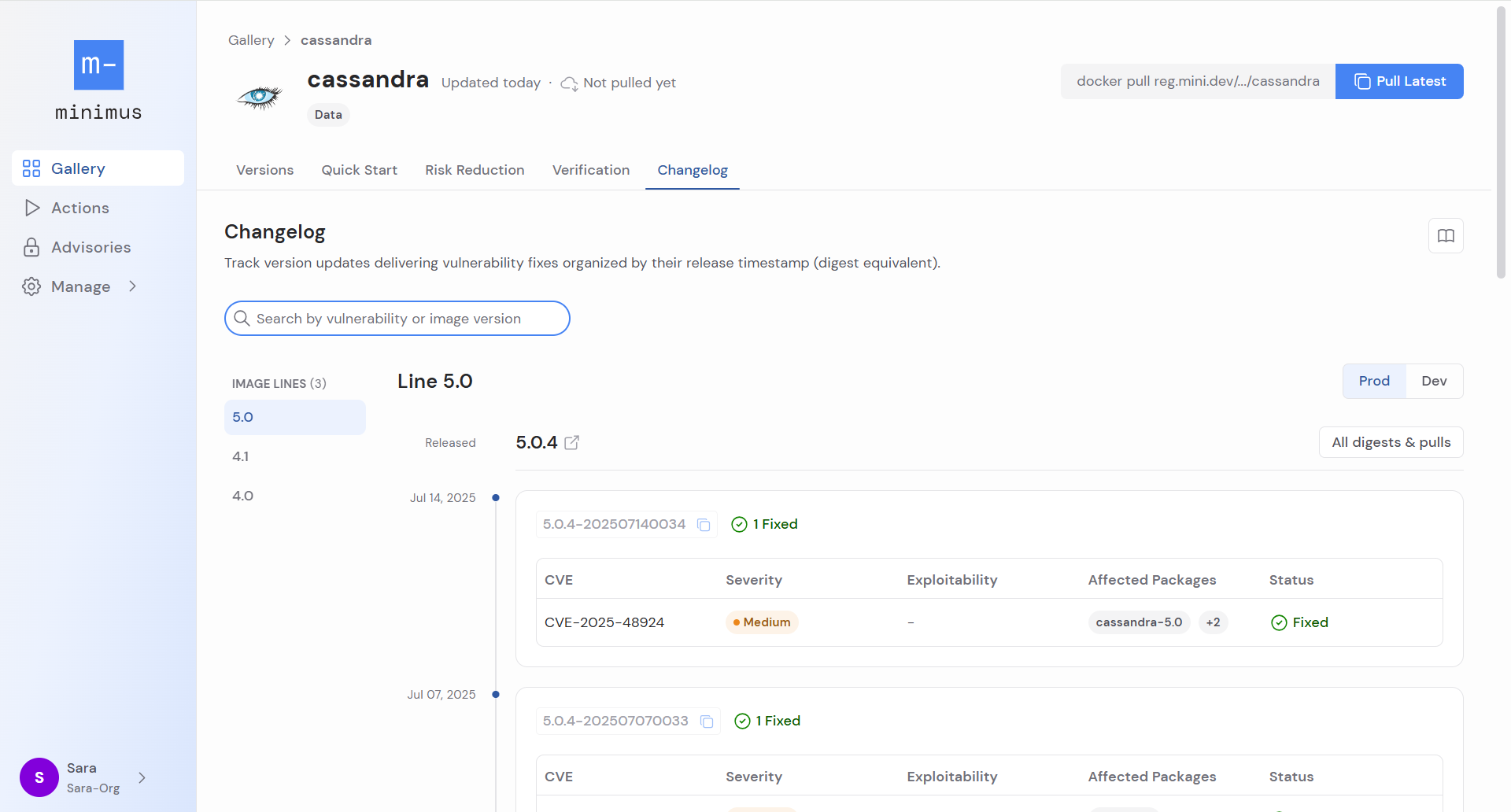Click the Actions play icon in sidebar

(x=32, y=208)
